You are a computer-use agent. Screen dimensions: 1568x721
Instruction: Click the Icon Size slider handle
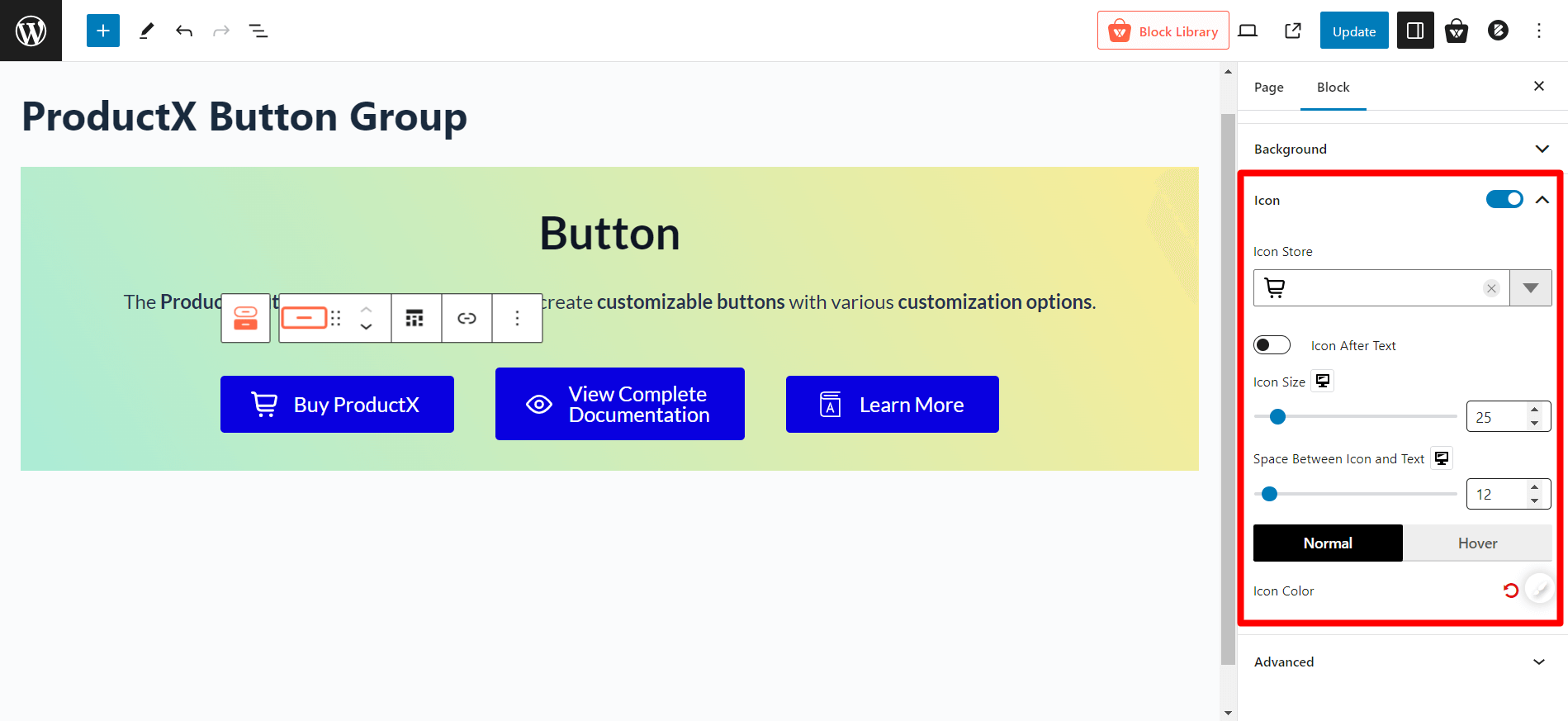click(x=1277, y=416)
